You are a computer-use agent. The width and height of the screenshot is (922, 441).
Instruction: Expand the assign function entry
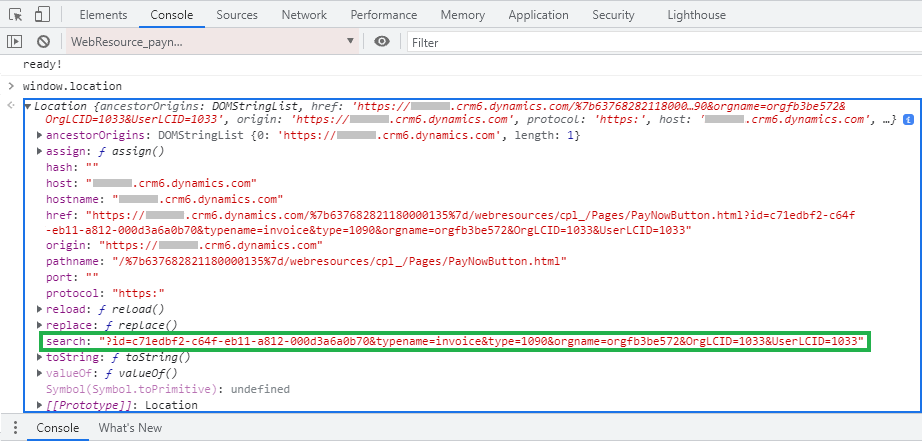(40, 152)
